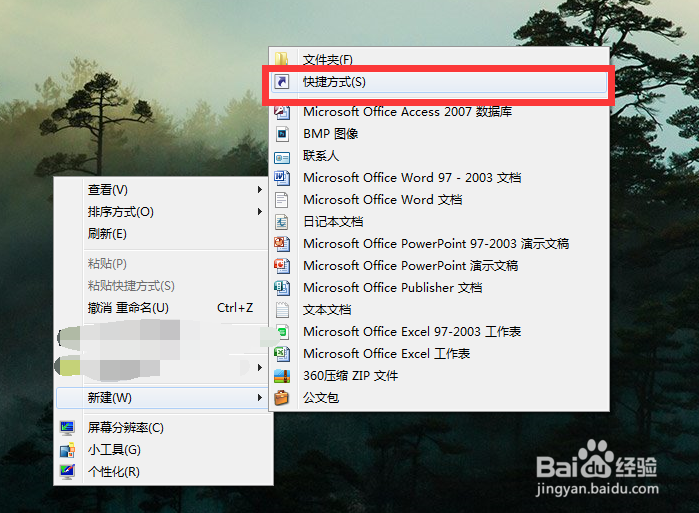Expand the 排序方式(O) submenu arrow
Screen dimensions: 699x513
(259, 212)
